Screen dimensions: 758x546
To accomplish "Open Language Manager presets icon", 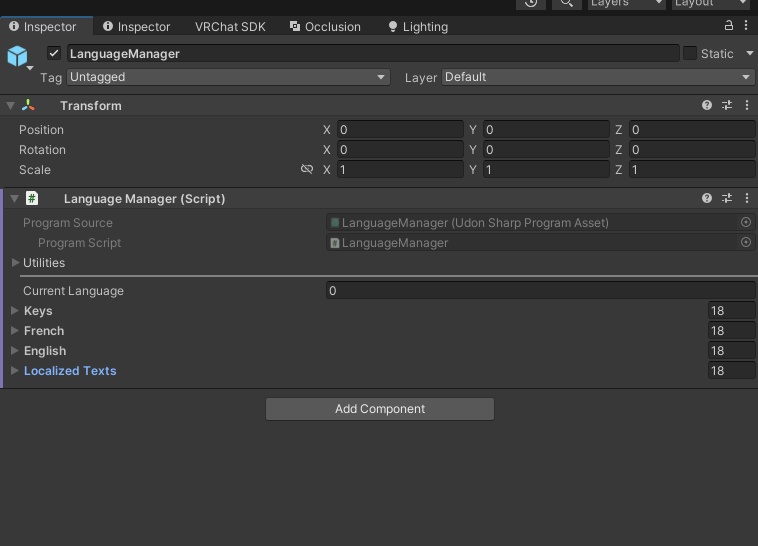I will click(727, 198).
